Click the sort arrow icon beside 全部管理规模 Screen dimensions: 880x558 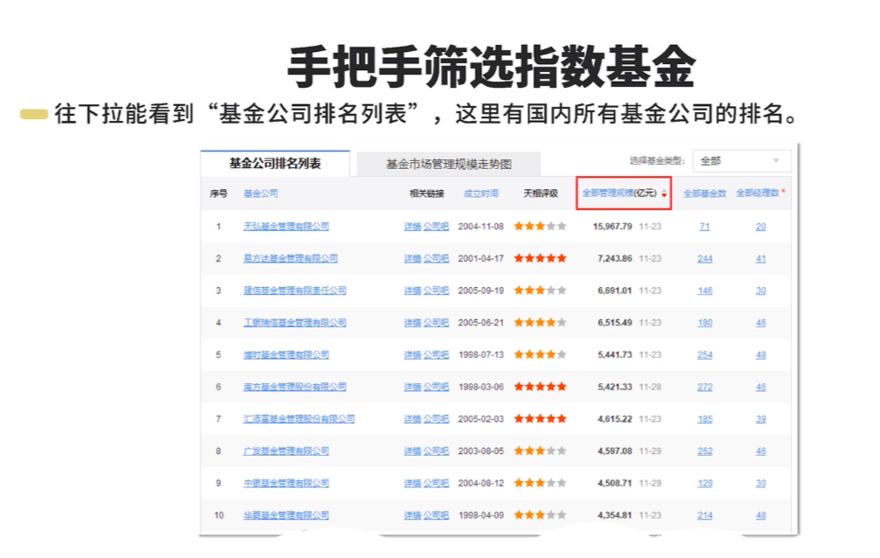pyautogui.click(x=664, y=194)
